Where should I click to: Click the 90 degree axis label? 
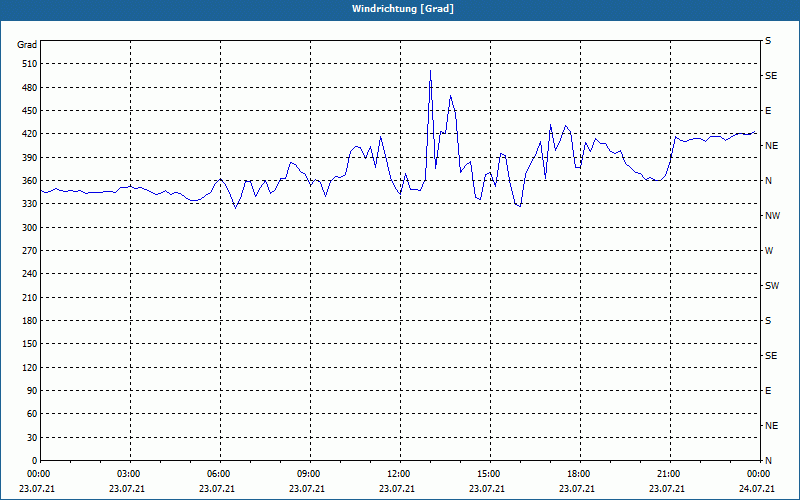pyautogui.click(x=32, y=391)
